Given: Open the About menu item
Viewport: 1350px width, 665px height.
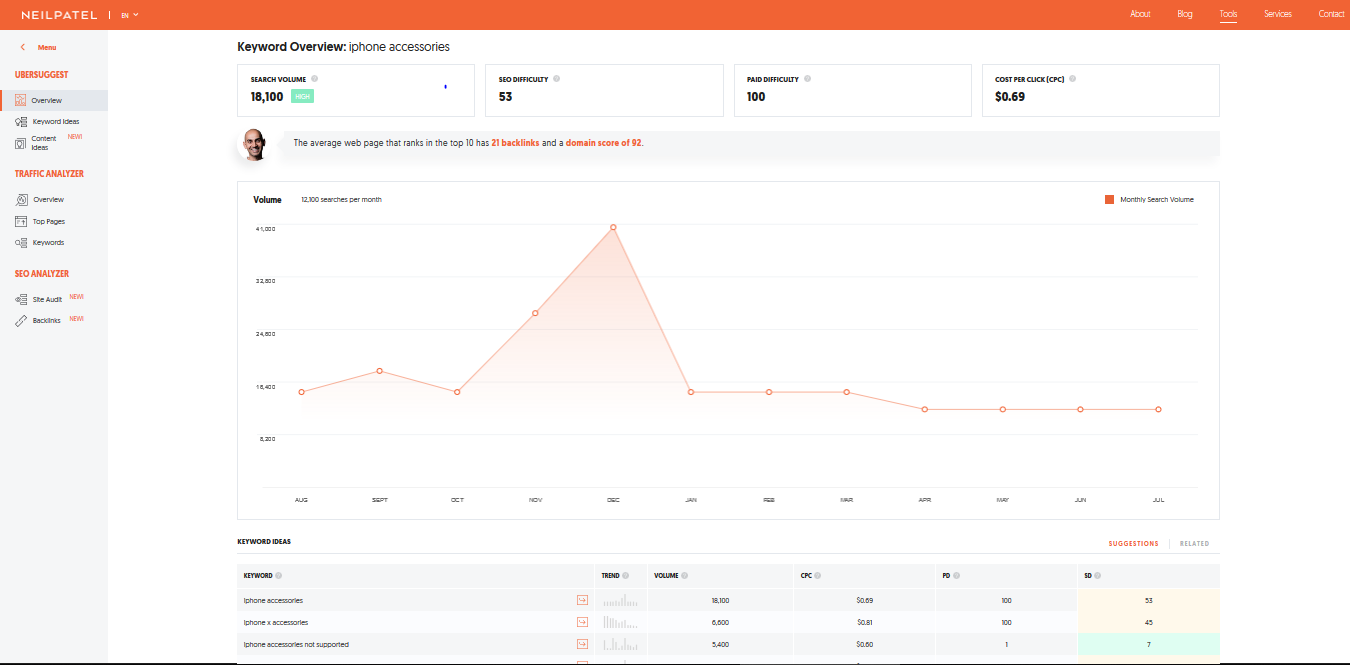Looking at the screenshot, I should point(1140,14).
